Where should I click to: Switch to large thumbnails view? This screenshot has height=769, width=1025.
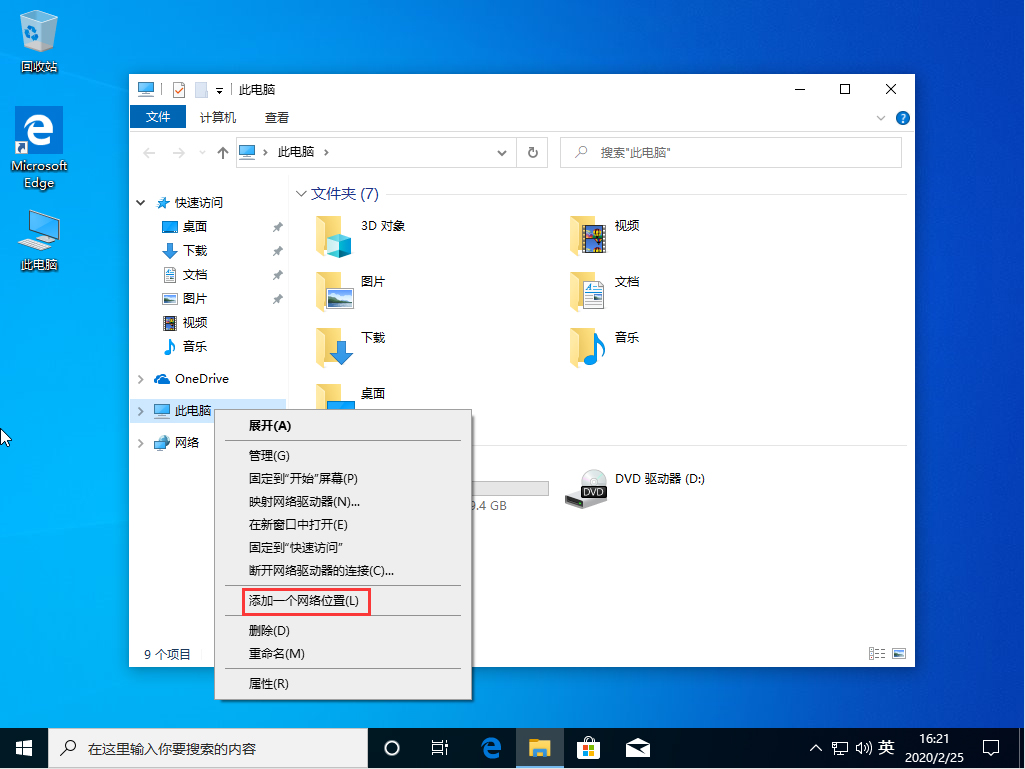coord(897,653)
